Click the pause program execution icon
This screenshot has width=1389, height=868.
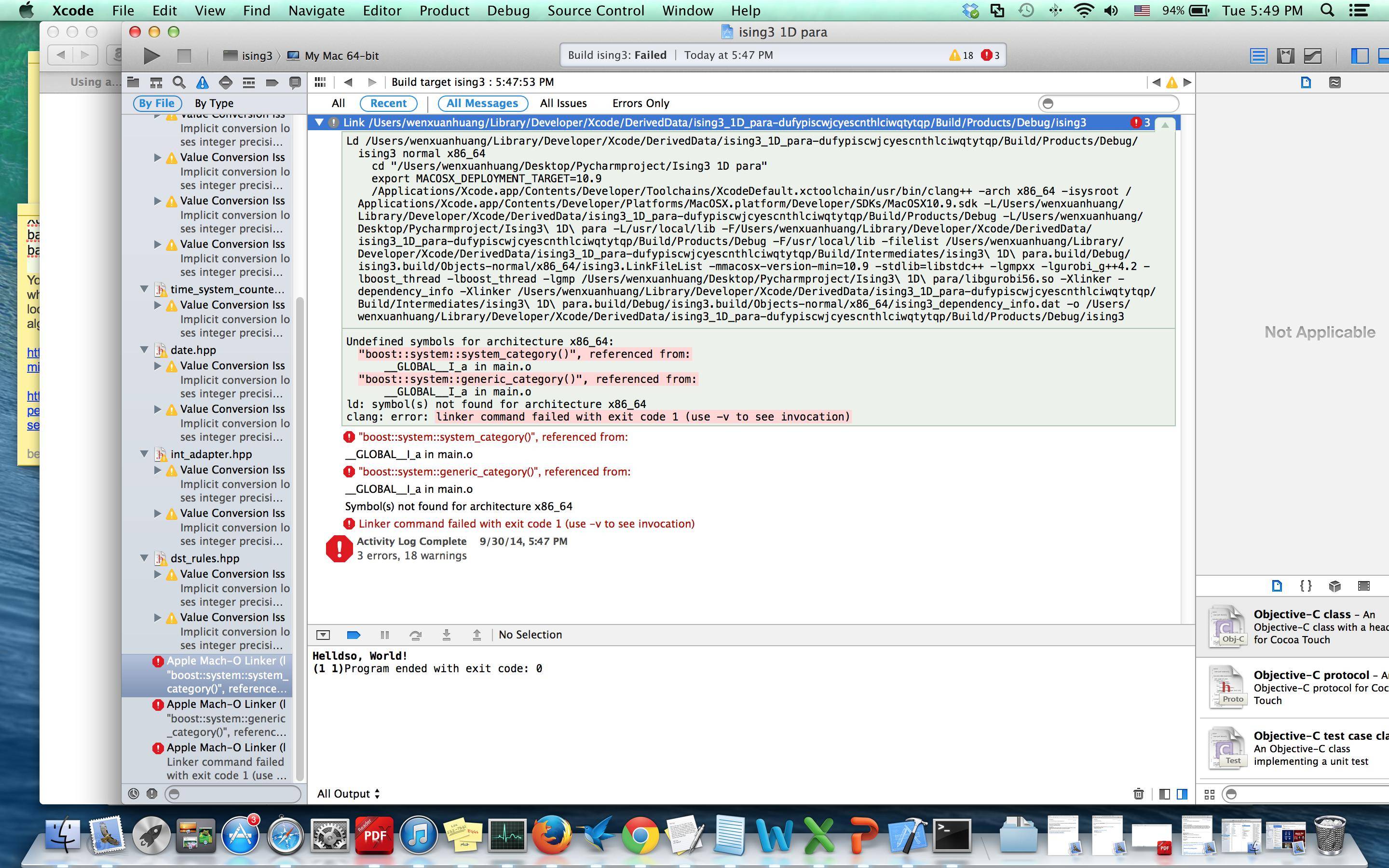coord(384,634)
